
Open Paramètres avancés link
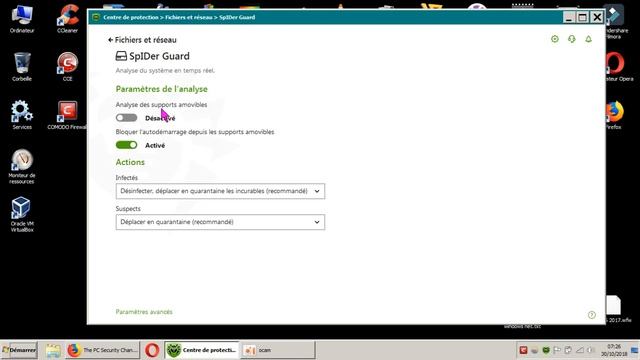coord(144,312)
